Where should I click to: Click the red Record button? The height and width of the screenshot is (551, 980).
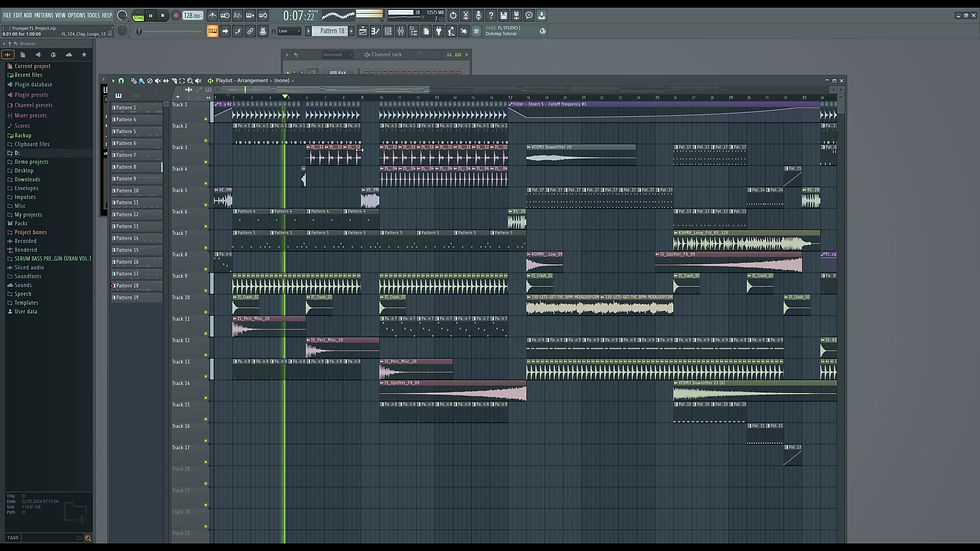(x=176, y=16)
